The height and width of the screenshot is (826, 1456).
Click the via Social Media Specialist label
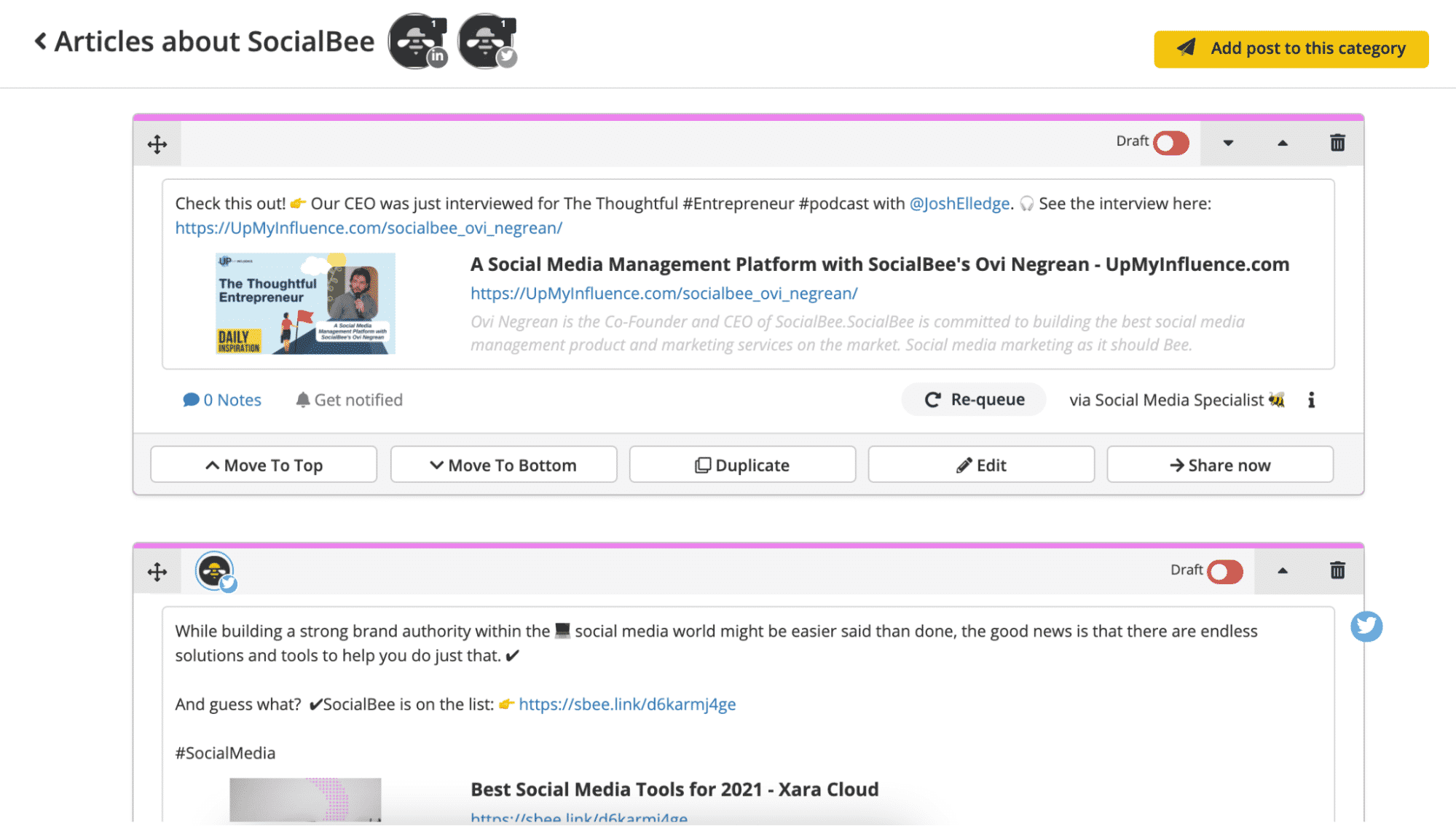[x=1176, y=400]
